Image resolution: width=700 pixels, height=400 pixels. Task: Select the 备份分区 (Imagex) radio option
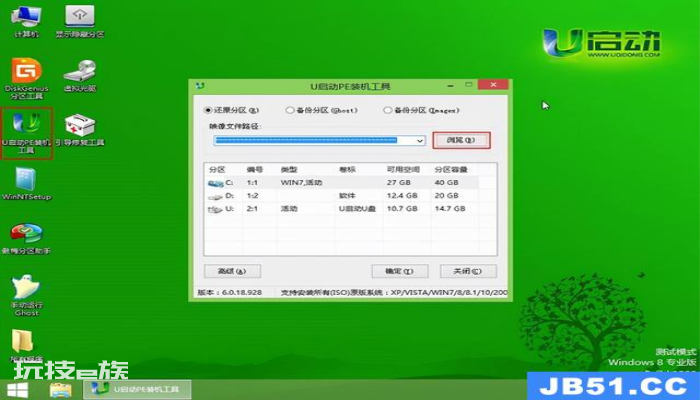(x=421, y=110)
